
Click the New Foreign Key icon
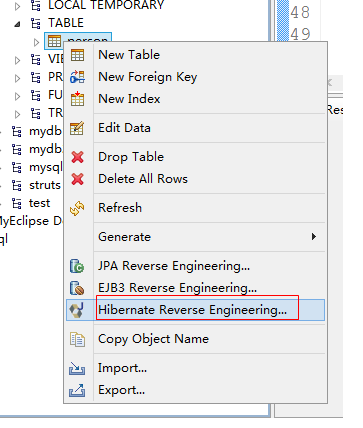(x=77, y=77)
